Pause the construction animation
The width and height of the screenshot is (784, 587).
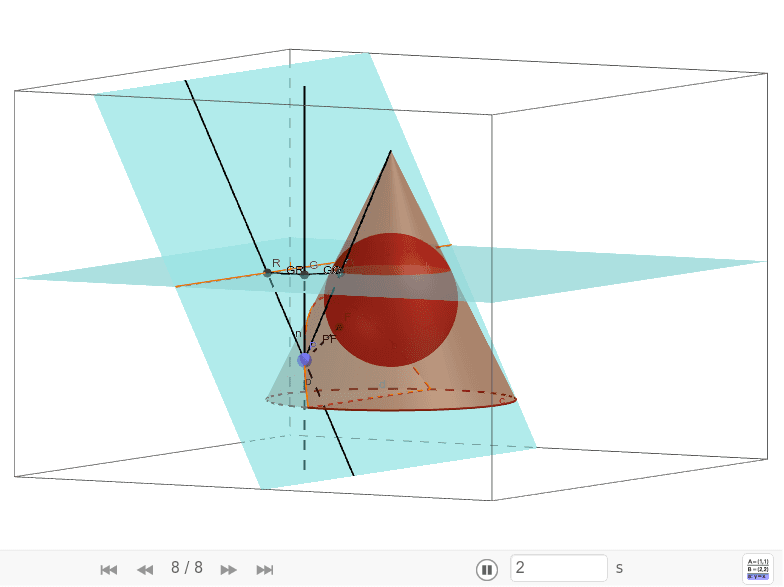[x=486, y=569]
